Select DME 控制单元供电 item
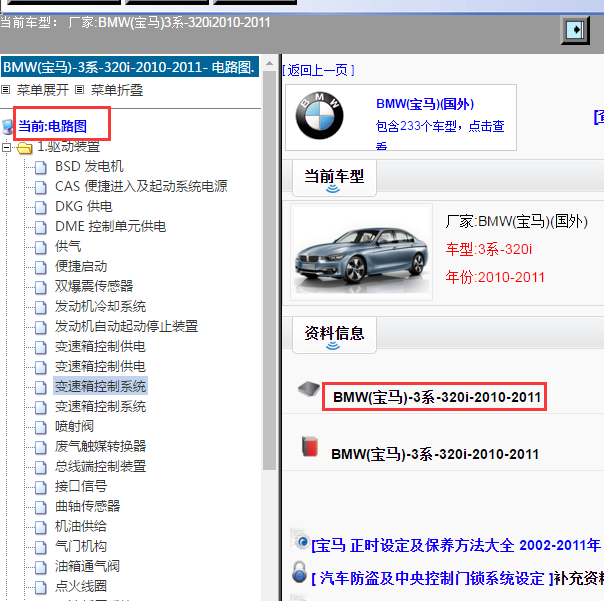Image resolution: width=604 pixels, height=601 pixels. (x=111, y=227)
